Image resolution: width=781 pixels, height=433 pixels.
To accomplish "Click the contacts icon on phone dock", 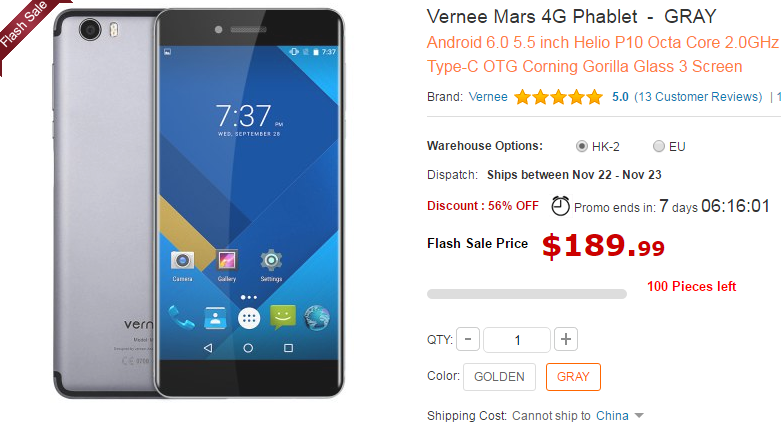I will 215,318.
